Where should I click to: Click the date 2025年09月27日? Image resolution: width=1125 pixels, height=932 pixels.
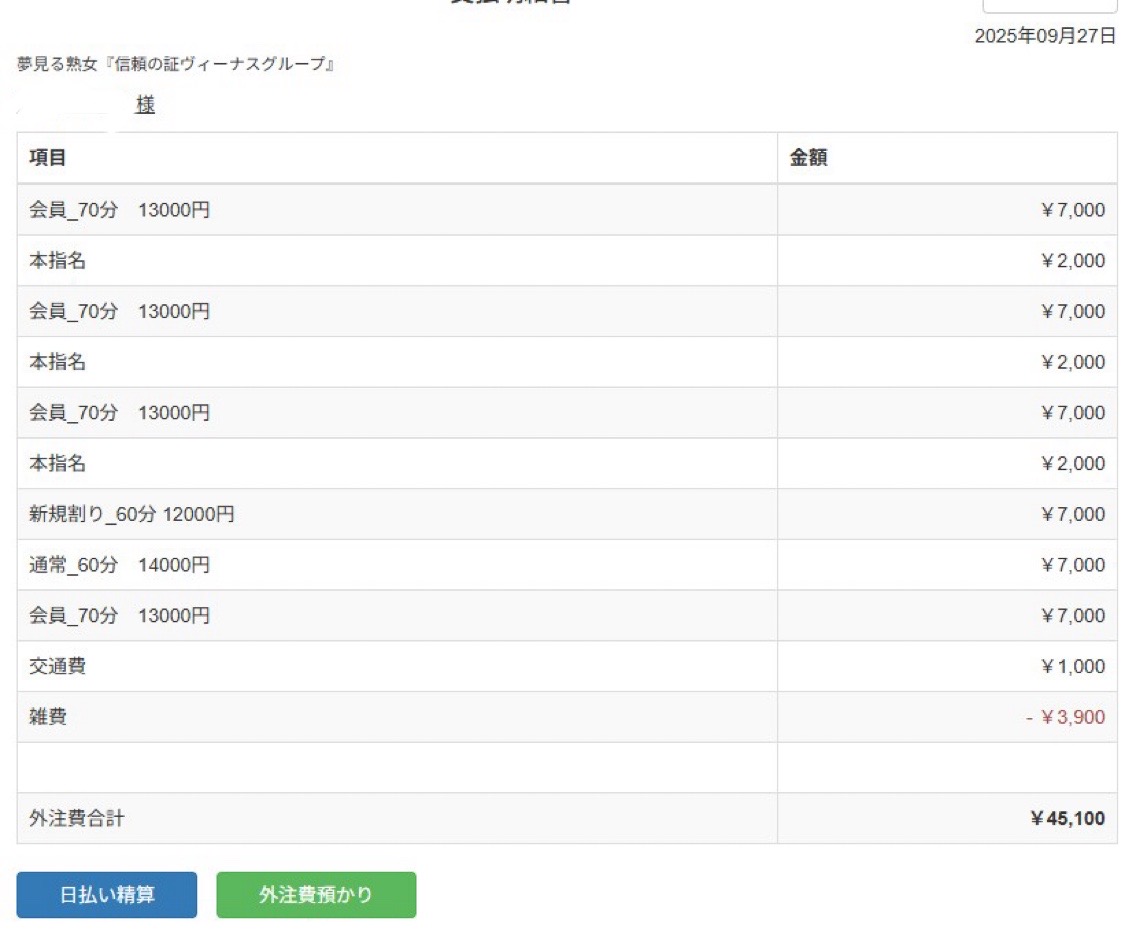click(x=1045, y=37)
